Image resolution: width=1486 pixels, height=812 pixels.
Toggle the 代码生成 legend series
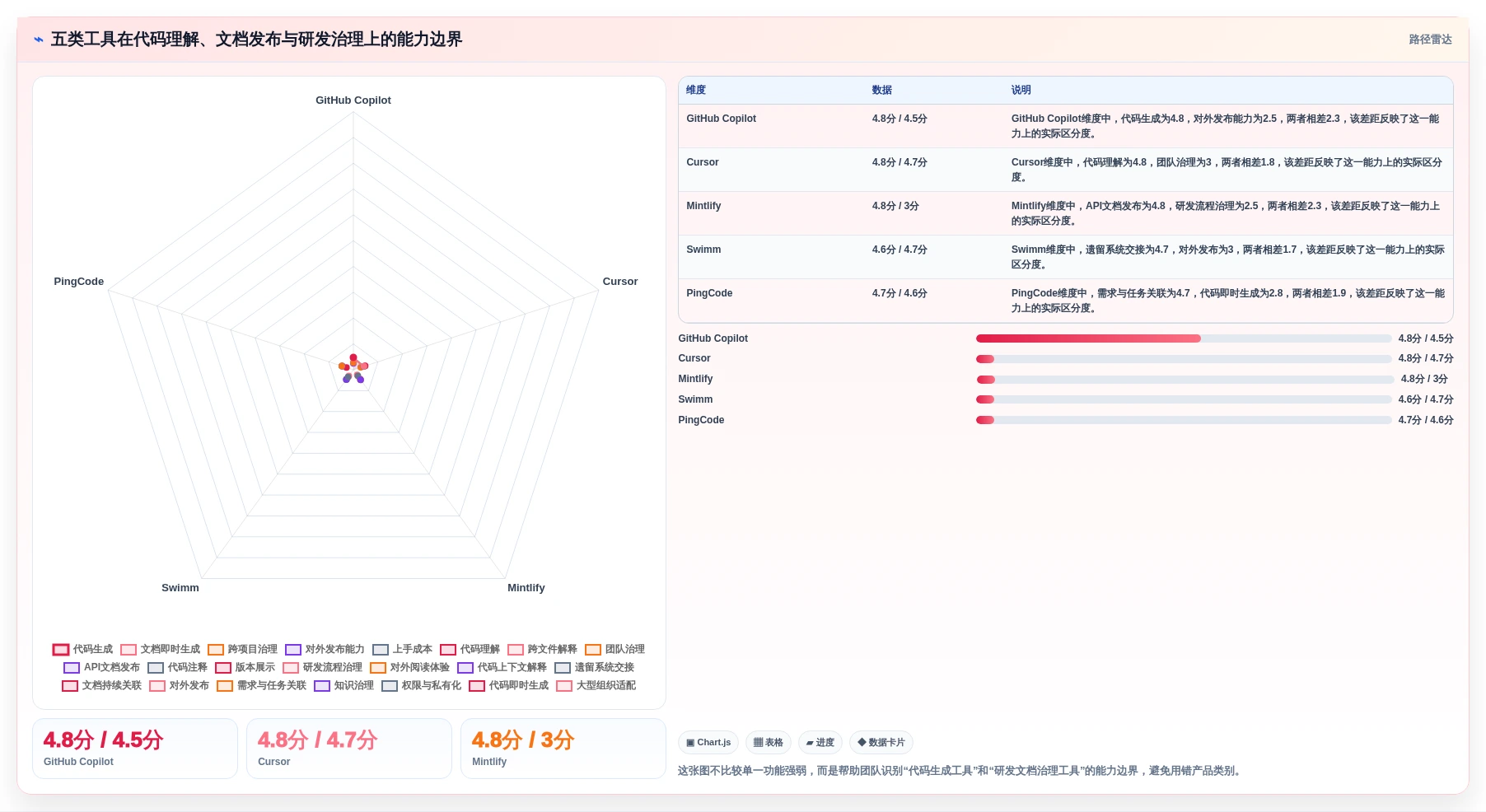pyautogui.click(x=82, y=649)
